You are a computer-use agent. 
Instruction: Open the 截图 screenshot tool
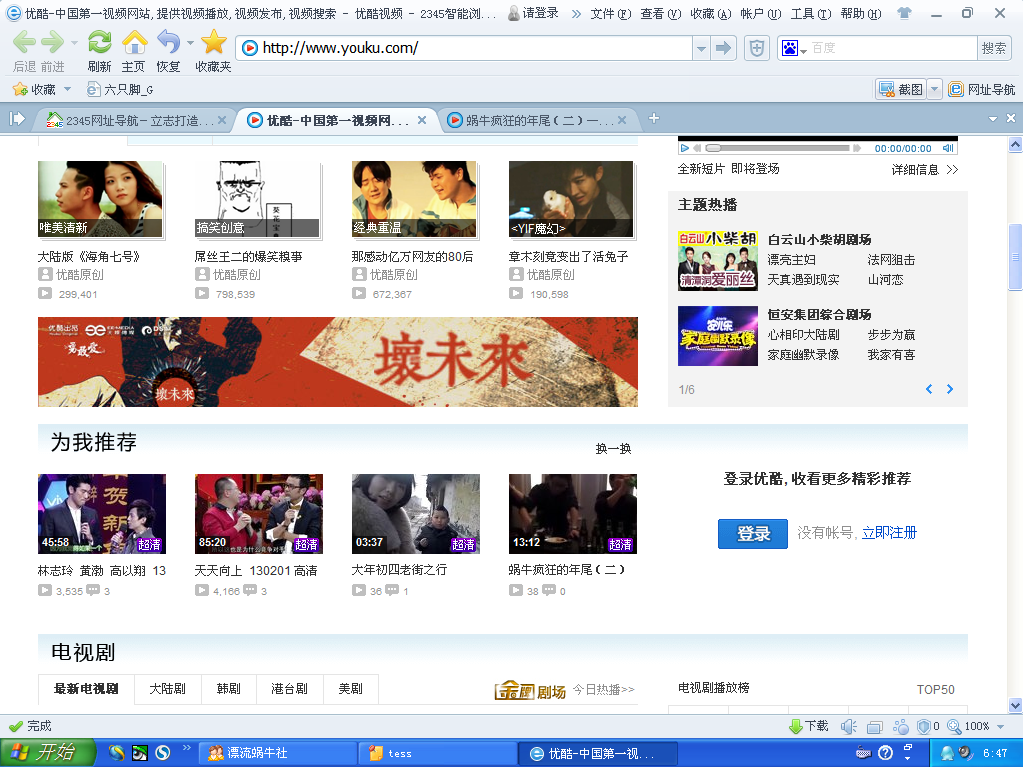point(901,89)
